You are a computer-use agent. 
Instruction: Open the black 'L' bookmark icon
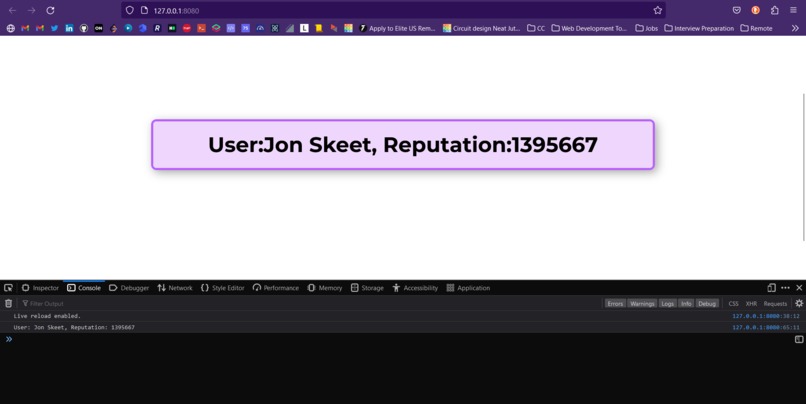(x=304, y=28)
